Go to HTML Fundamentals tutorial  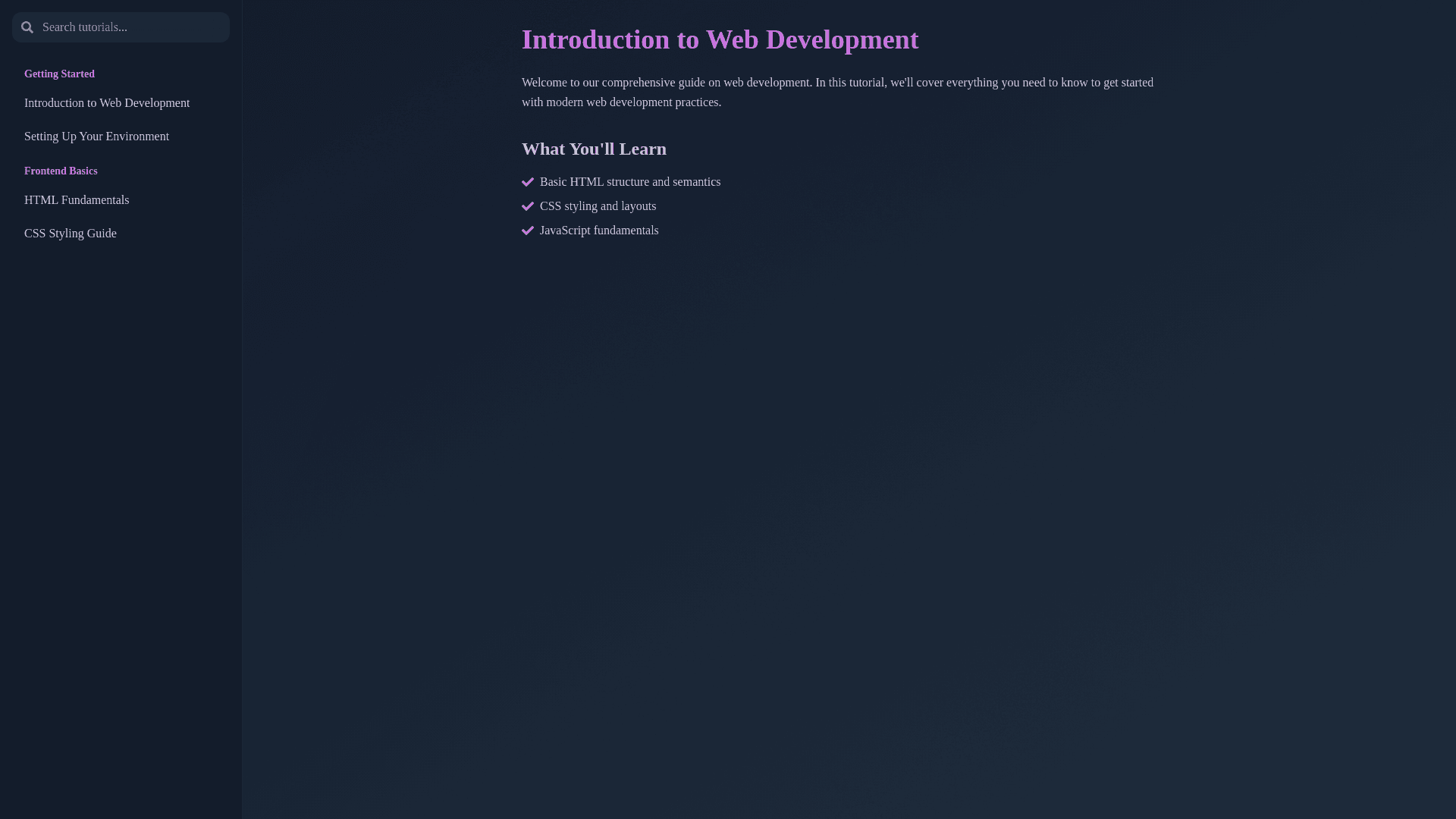coord(77,200)
